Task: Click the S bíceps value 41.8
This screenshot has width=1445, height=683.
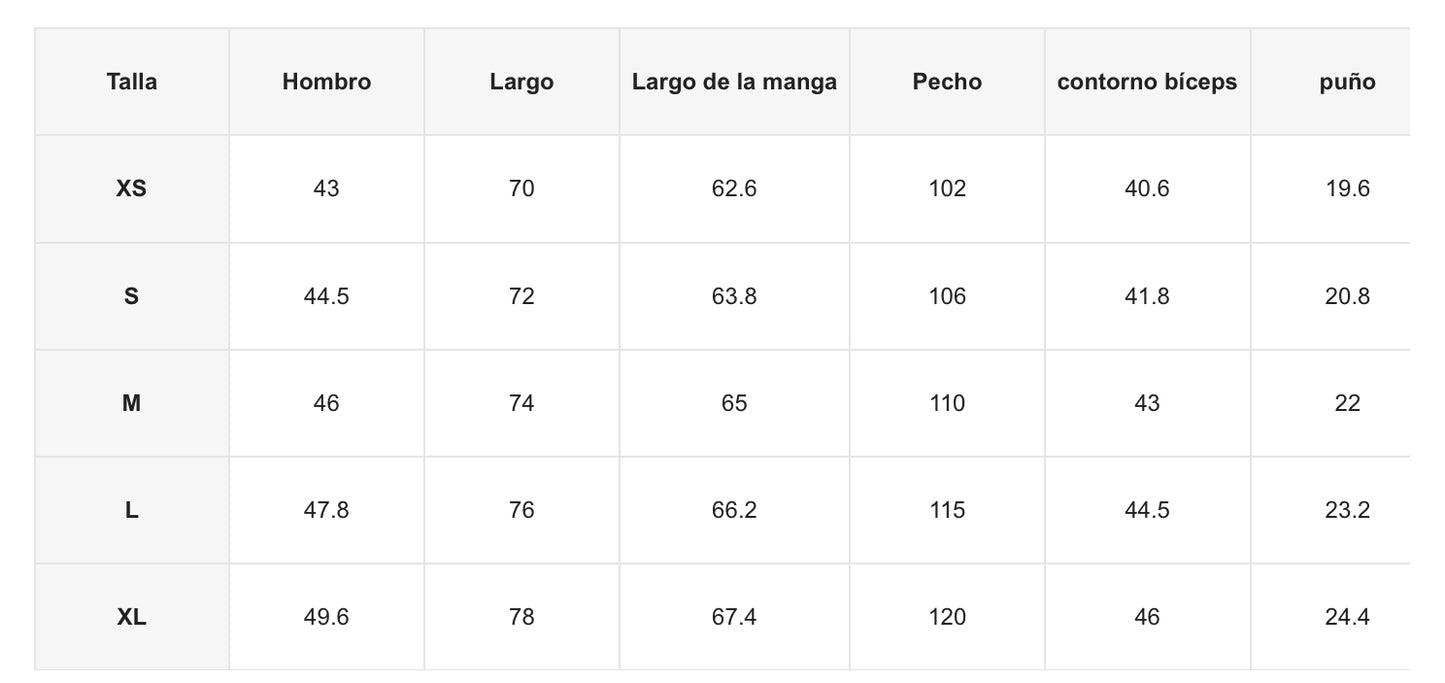Action: tap(1147, 296)
